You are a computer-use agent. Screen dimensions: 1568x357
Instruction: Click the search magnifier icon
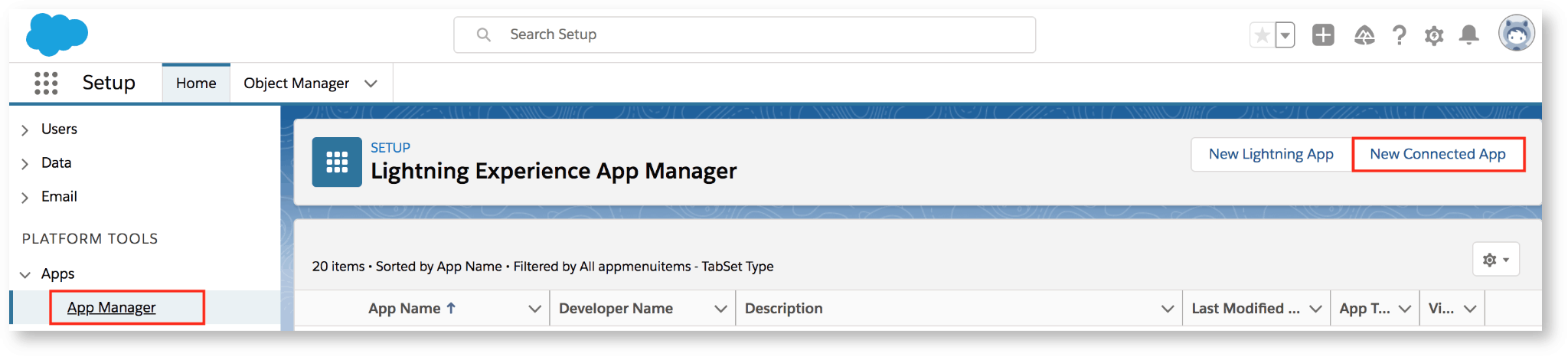point(484,34)
